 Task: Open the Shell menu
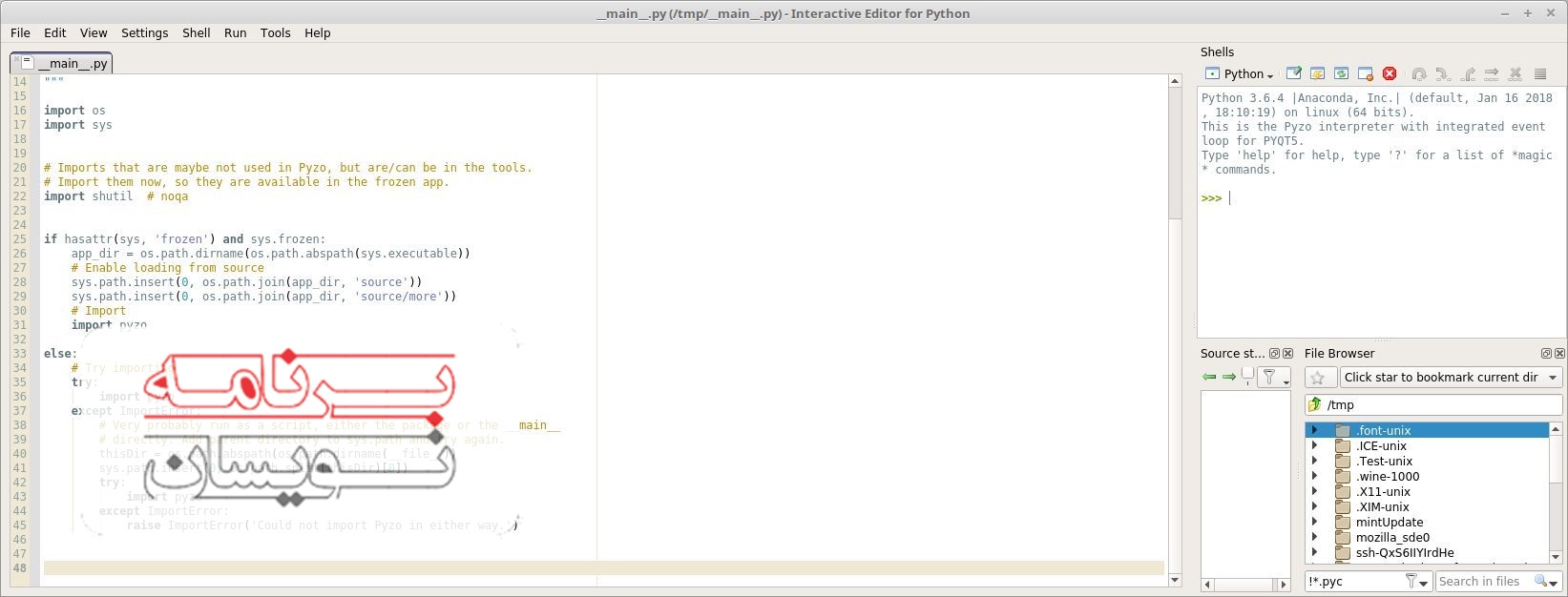tap(196, 32)
